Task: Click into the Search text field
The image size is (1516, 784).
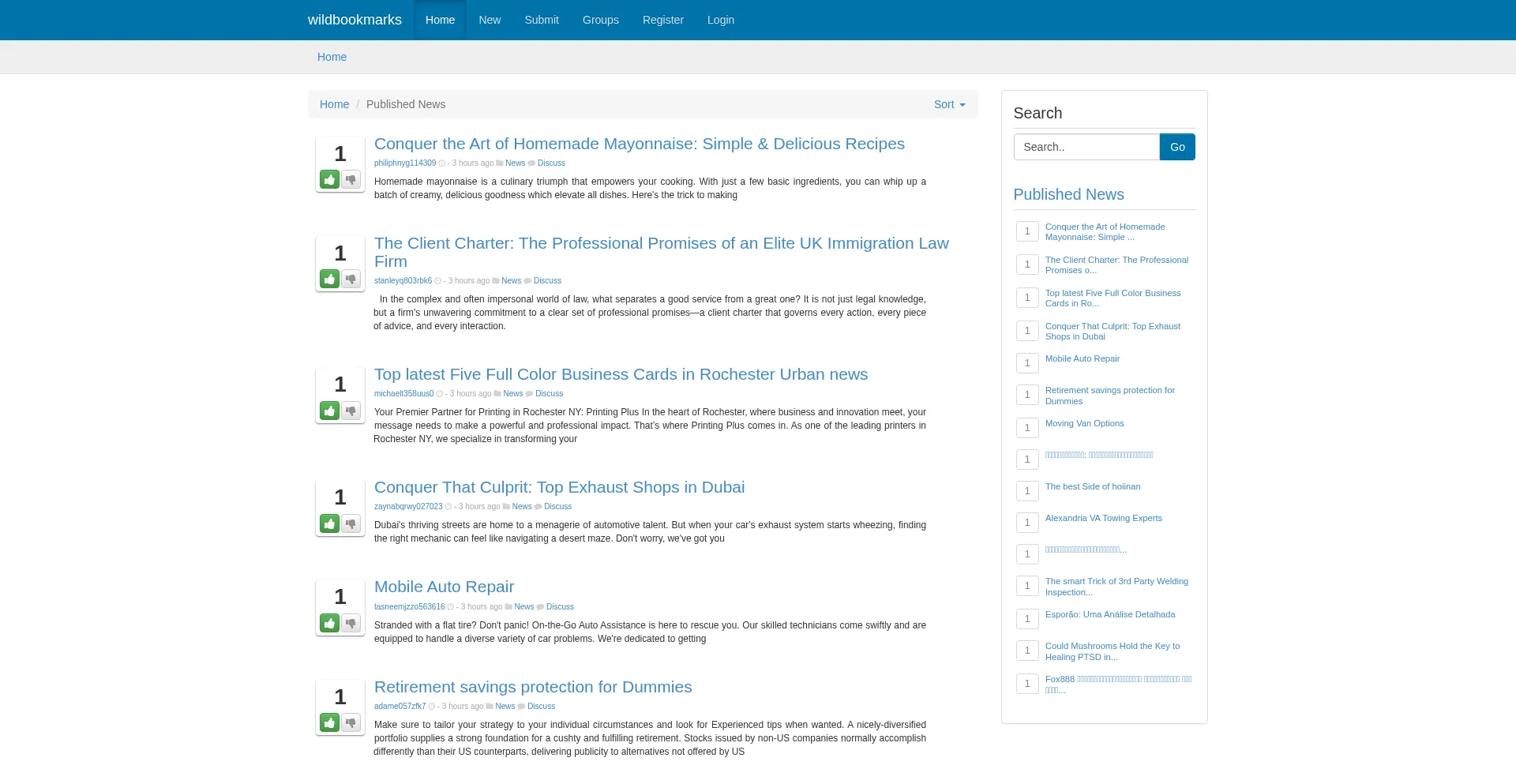Action: (x=1086, y=147)
